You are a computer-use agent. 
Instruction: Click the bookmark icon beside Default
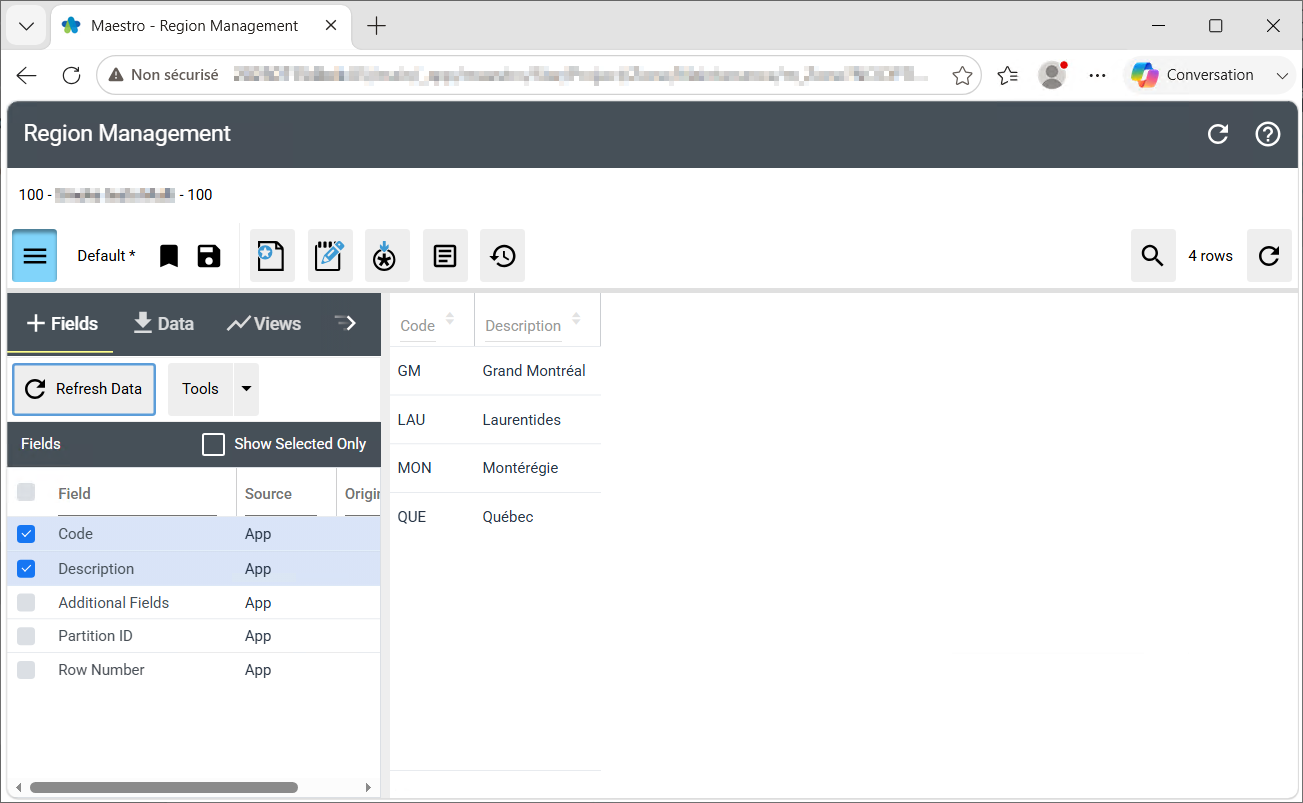[169, 256]
